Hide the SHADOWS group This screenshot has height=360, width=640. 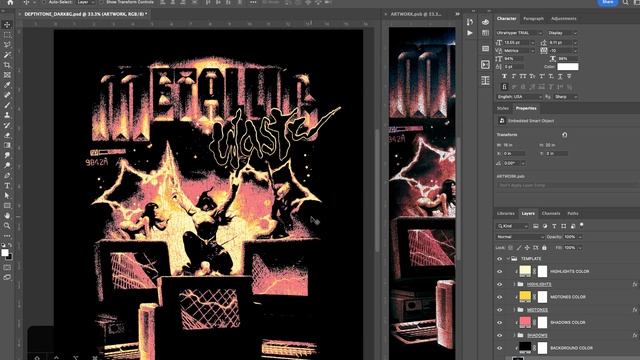click(x=500, y=336)
